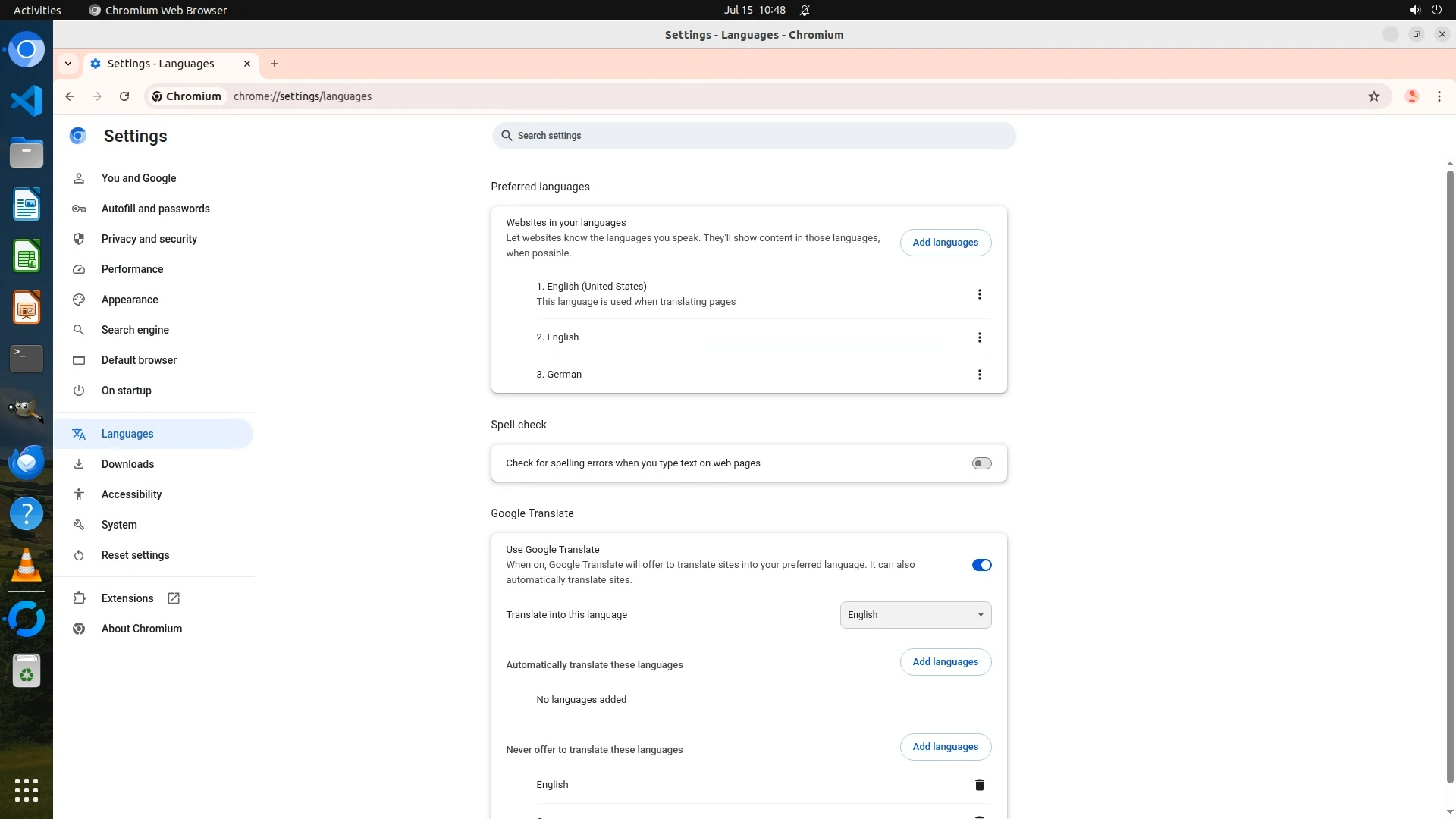Open the Translate into this language dropdown
Image resolution: width=1456 pixels, height=819 pixels.
pos(915,615)
